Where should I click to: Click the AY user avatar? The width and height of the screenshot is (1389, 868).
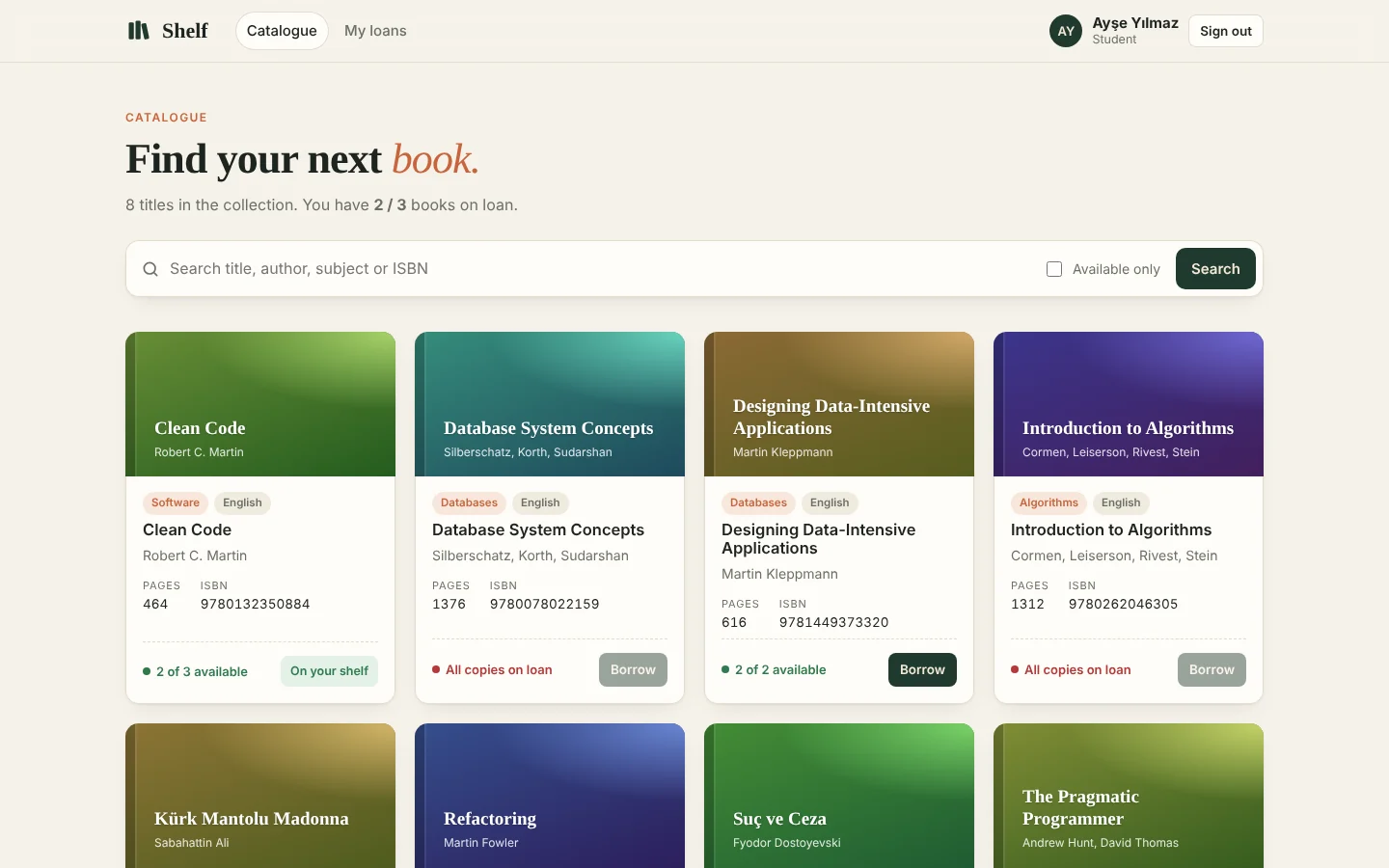[x=1066, y=31]
